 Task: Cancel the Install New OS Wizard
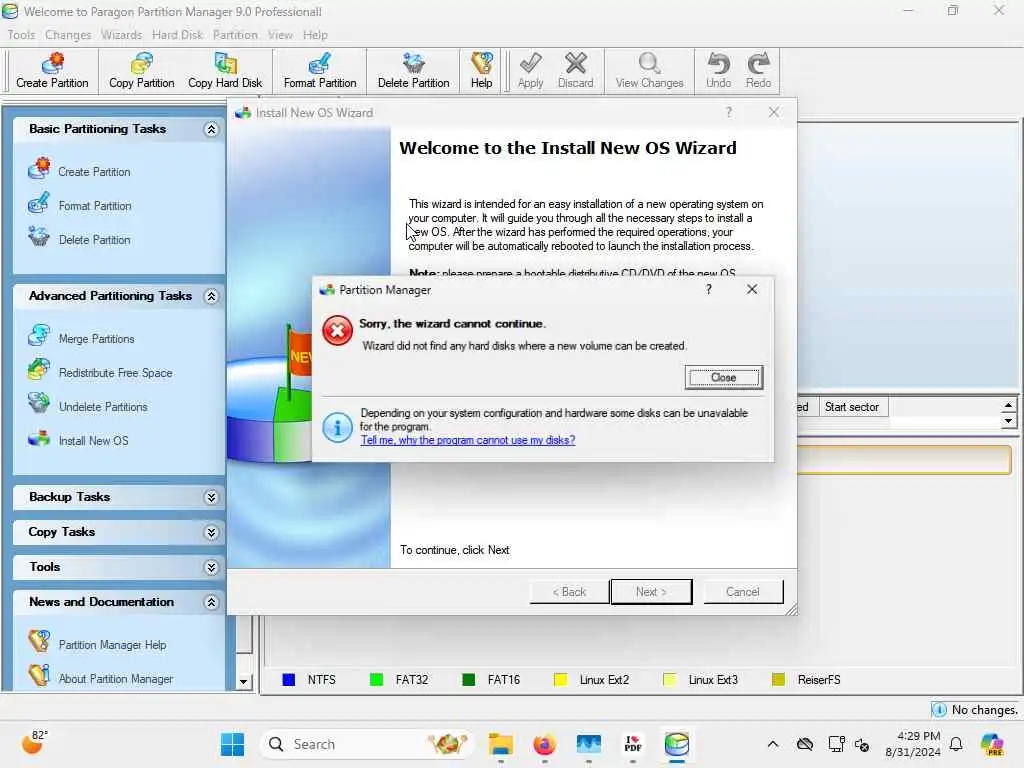coord(743,592)
